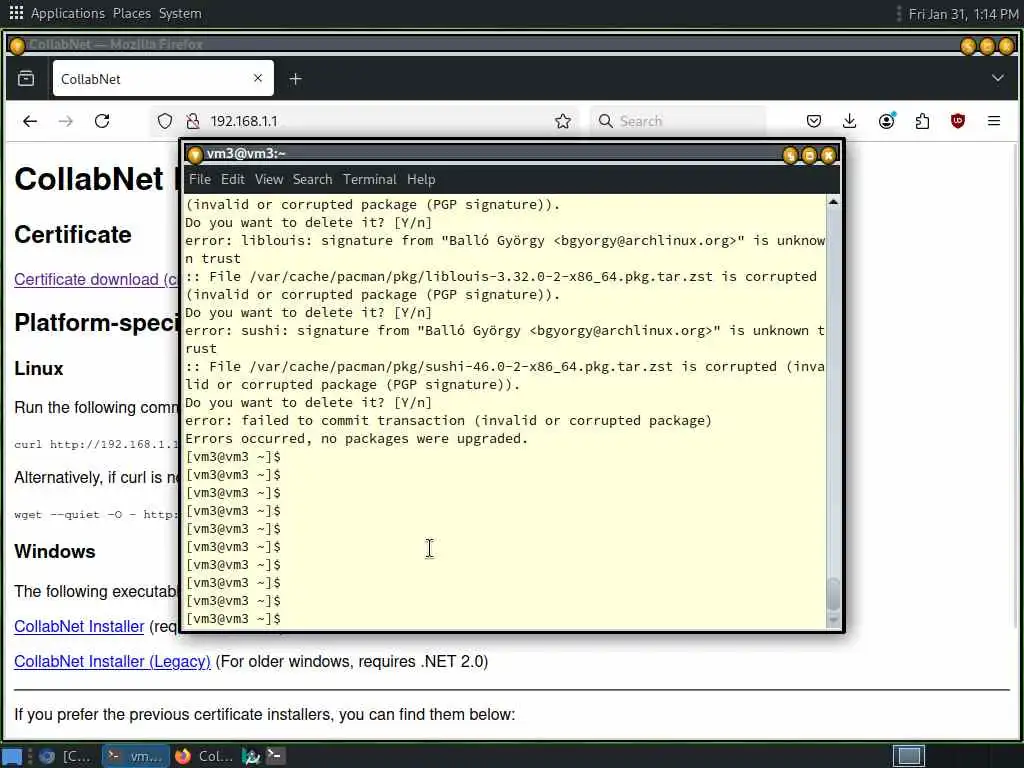Image resolution: width=1024 pixels, height=768 pixels.
Task: Open the terminal Help menu
Action: (x=421, y=180)
